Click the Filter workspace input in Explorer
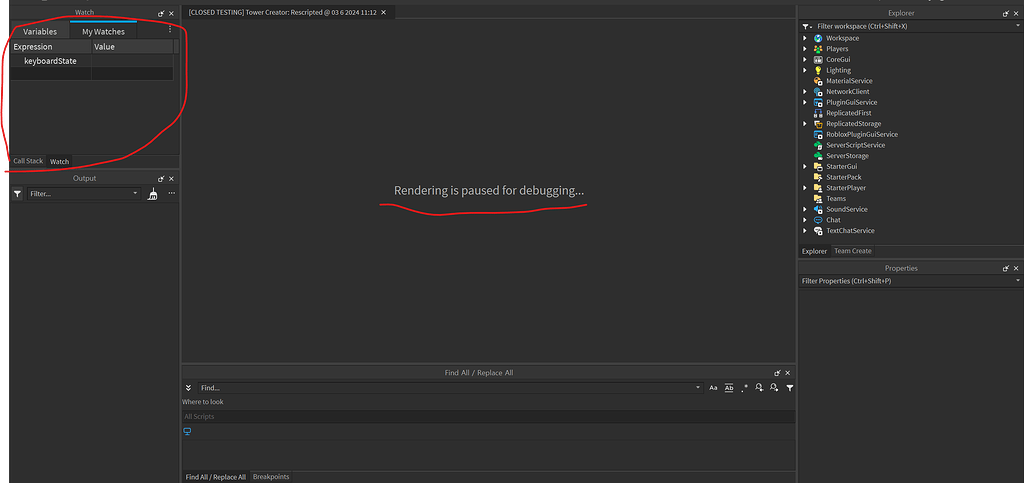Image resolution: width=1024 pixels, height=483 pixels. click(913, 26)
